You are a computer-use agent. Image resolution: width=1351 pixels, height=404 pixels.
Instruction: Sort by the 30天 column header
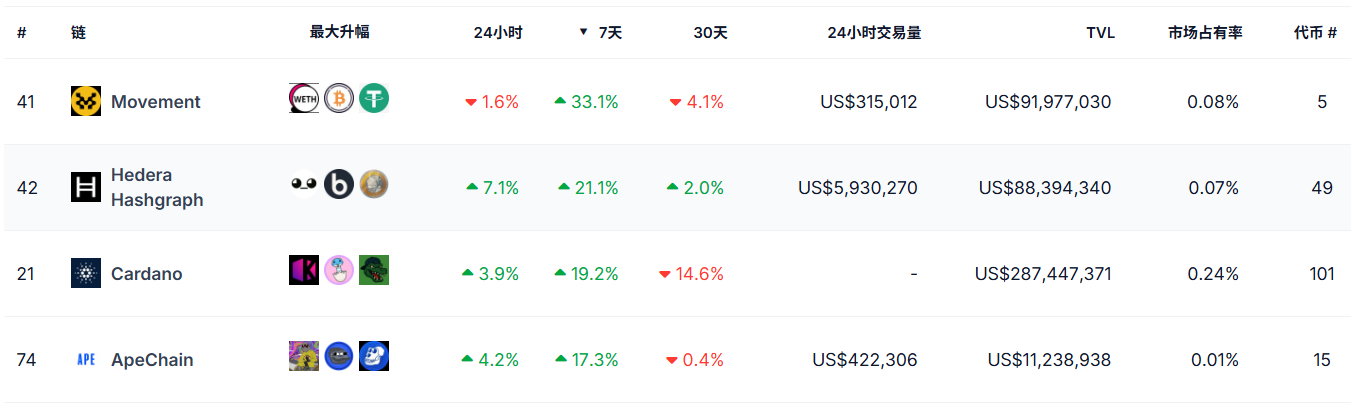(710, 33)
